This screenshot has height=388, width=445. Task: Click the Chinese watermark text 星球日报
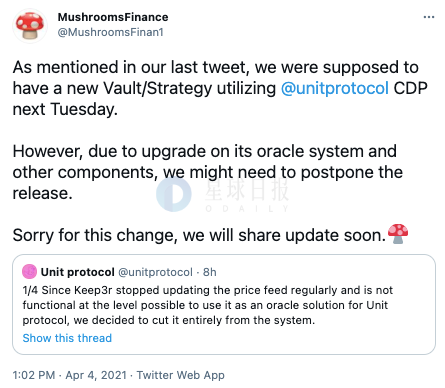pyautogui.click(x=246, y=190)
